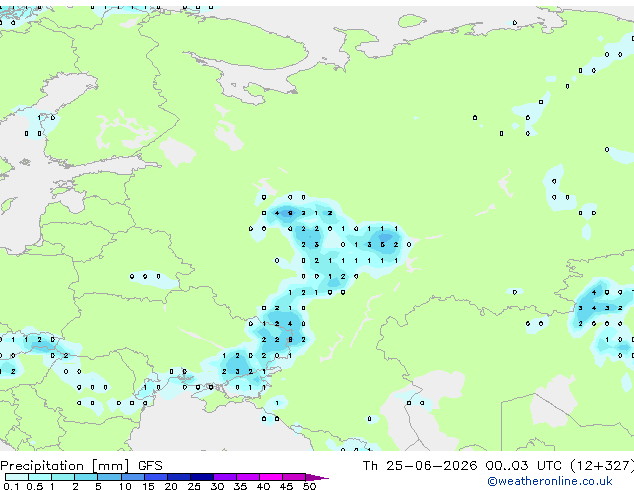This screenshot has height=490, width=634.
Task: Pick the 40–45 mm magenta legend swatch
Action: pos(271,477)
